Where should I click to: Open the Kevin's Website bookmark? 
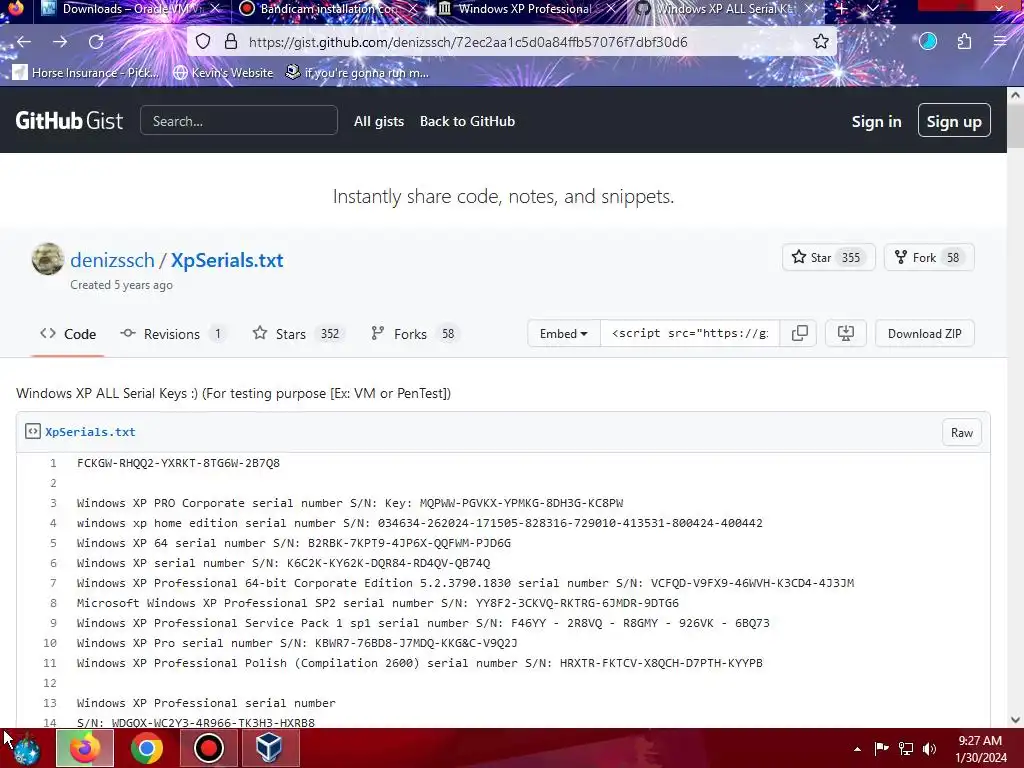tap(223, 72)
